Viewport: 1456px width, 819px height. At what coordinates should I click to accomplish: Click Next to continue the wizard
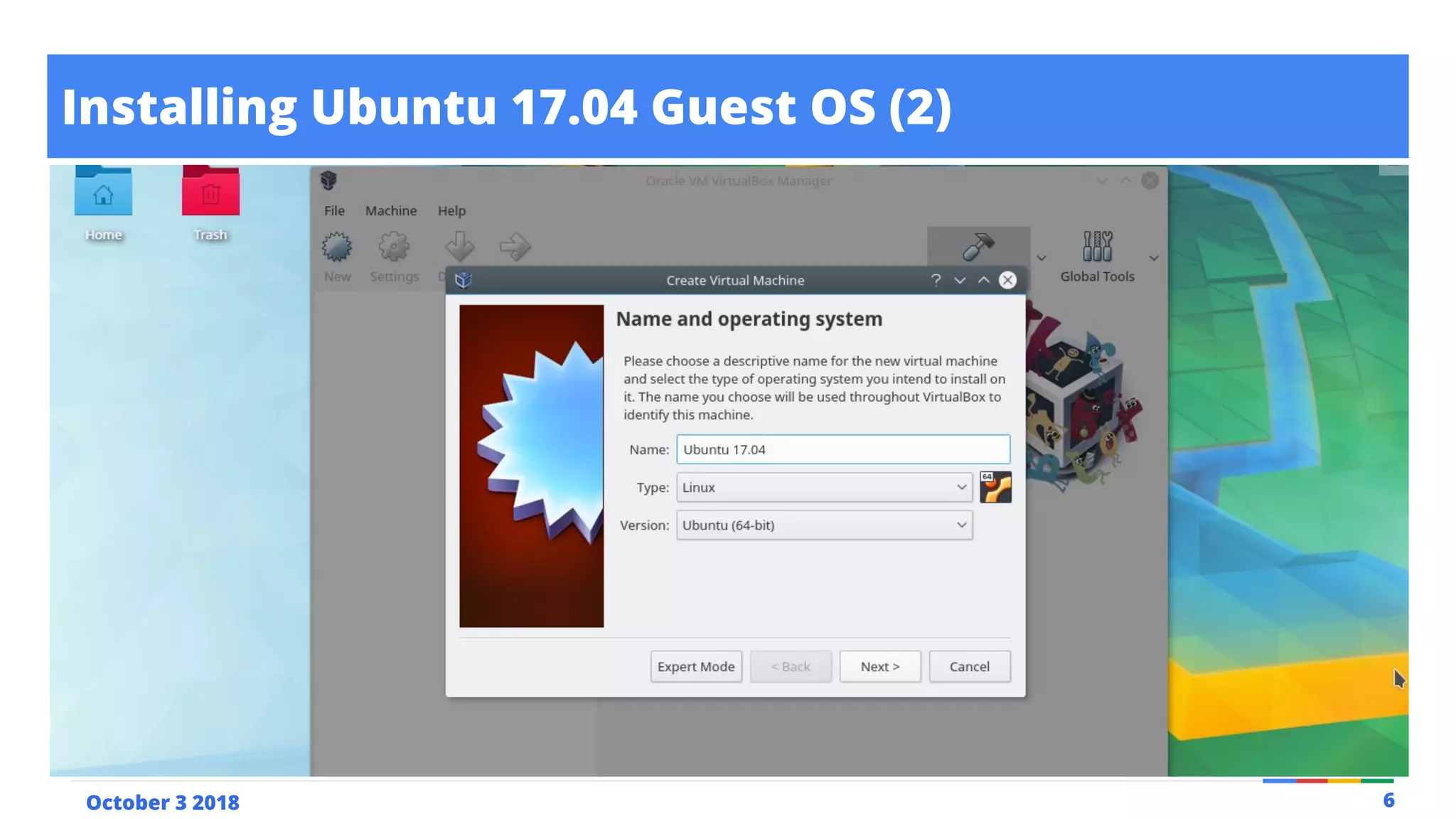pos(880,667)
